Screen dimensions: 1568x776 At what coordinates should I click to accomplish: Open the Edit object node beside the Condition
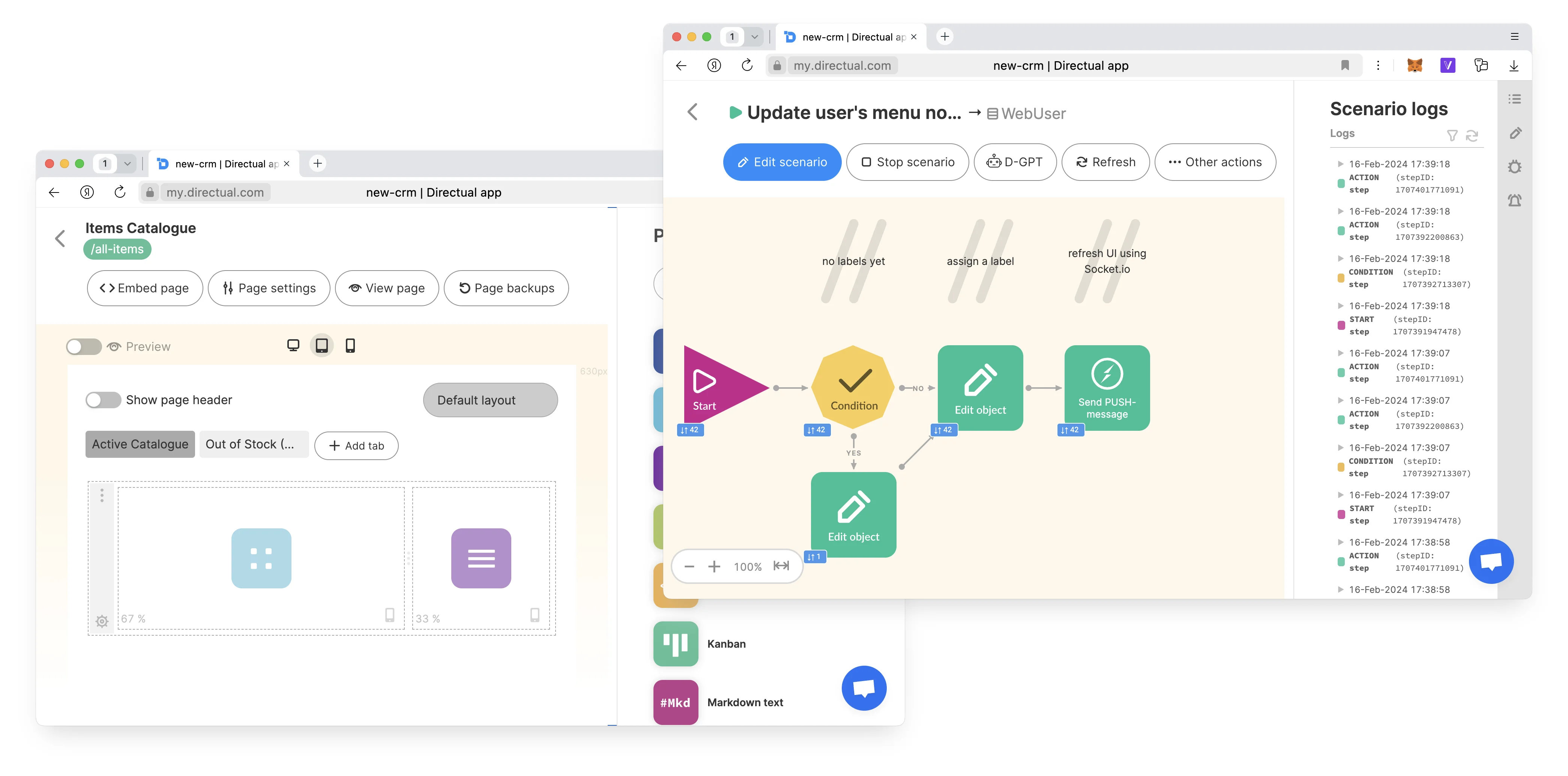click(980, 387)
